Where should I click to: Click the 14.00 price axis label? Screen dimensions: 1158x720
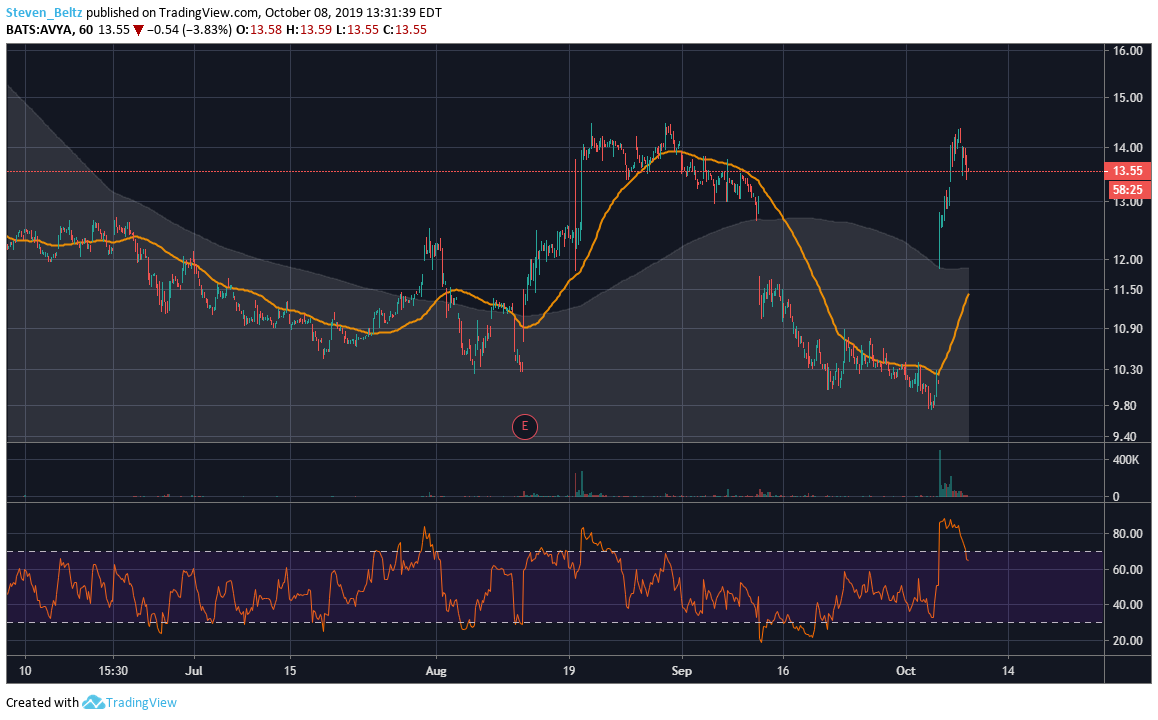[1128, 148]
